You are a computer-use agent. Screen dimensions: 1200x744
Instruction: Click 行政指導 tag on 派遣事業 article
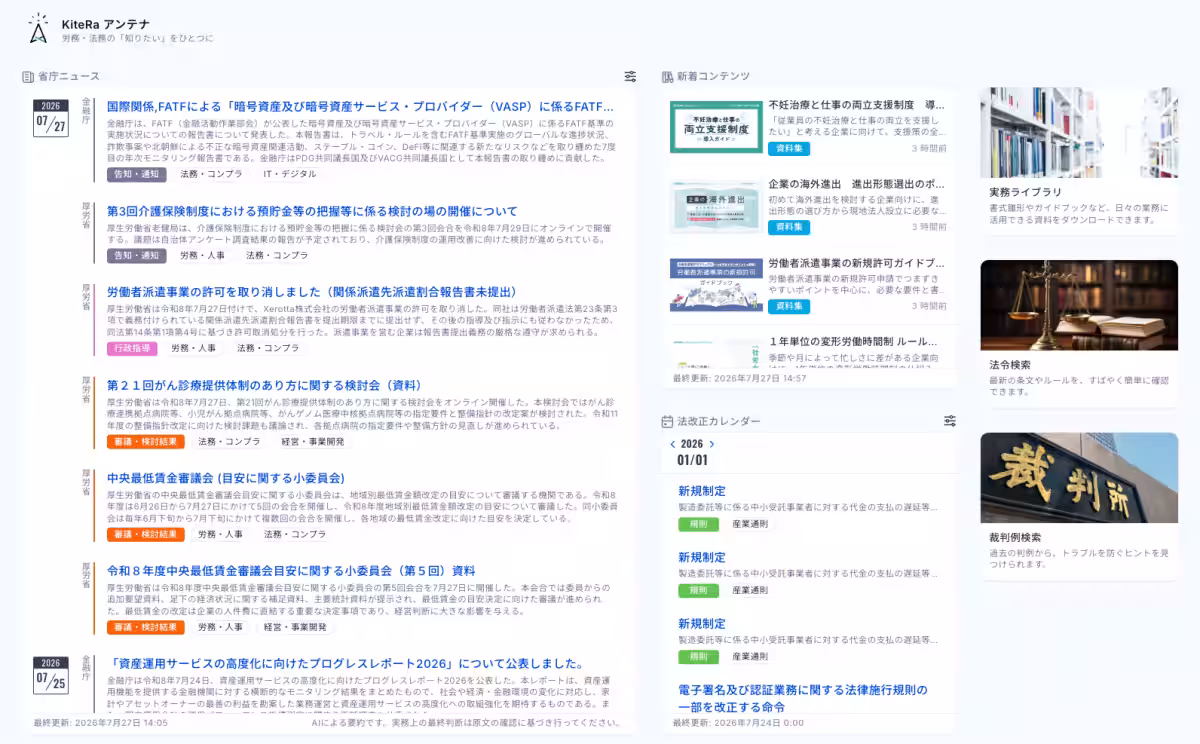(132, 348)
